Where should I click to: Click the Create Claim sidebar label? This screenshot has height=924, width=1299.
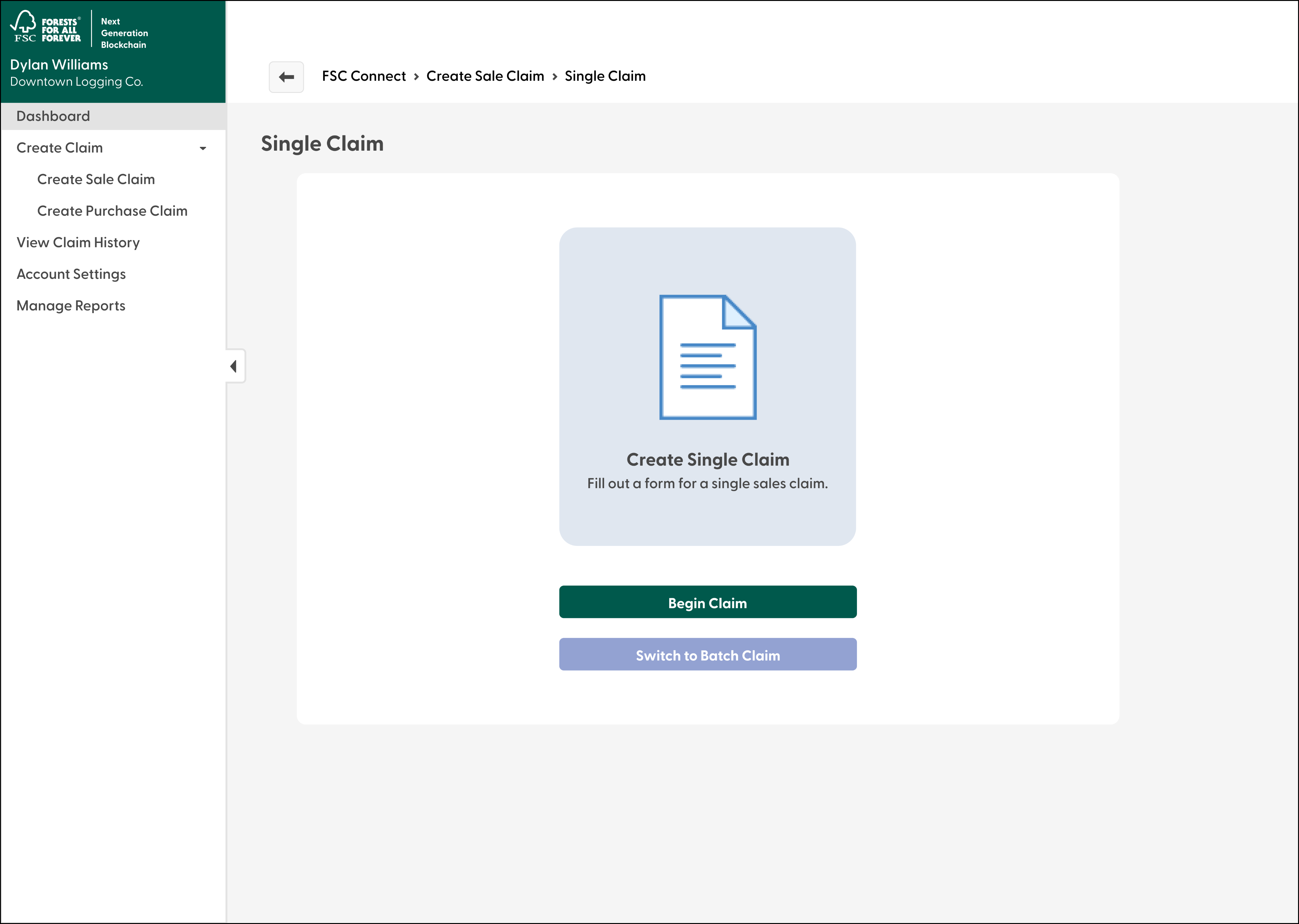click(60, 148)
